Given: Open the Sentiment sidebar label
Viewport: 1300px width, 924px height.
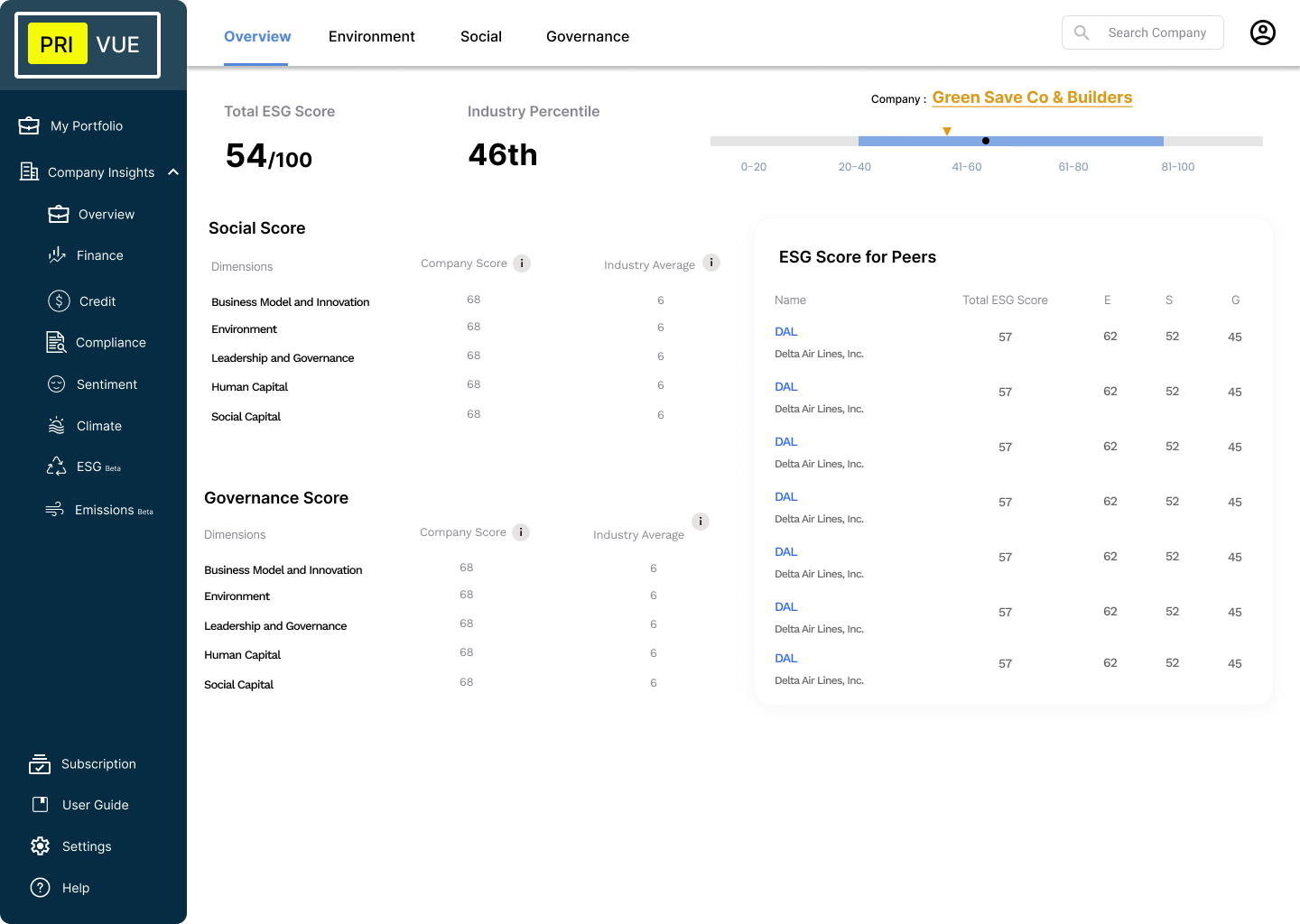Looking at the screenshot, I should pos(107,384).
